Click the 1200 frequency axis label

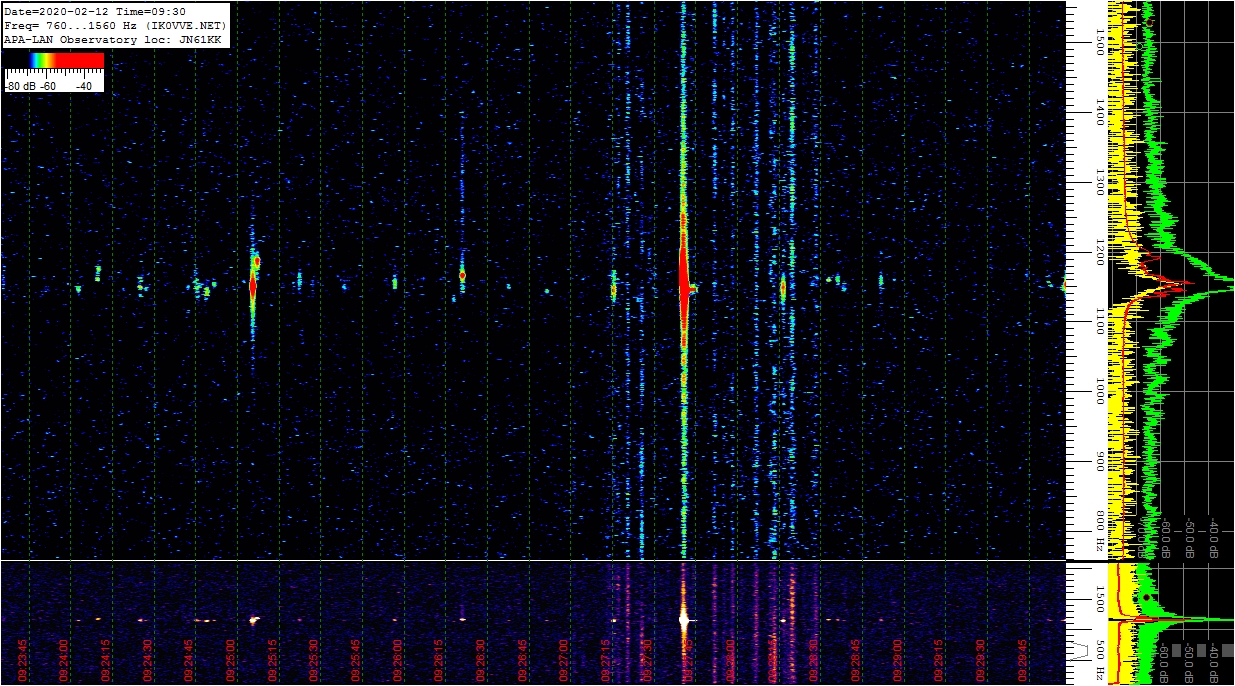pyautogui.click(x=1100, y=252)
